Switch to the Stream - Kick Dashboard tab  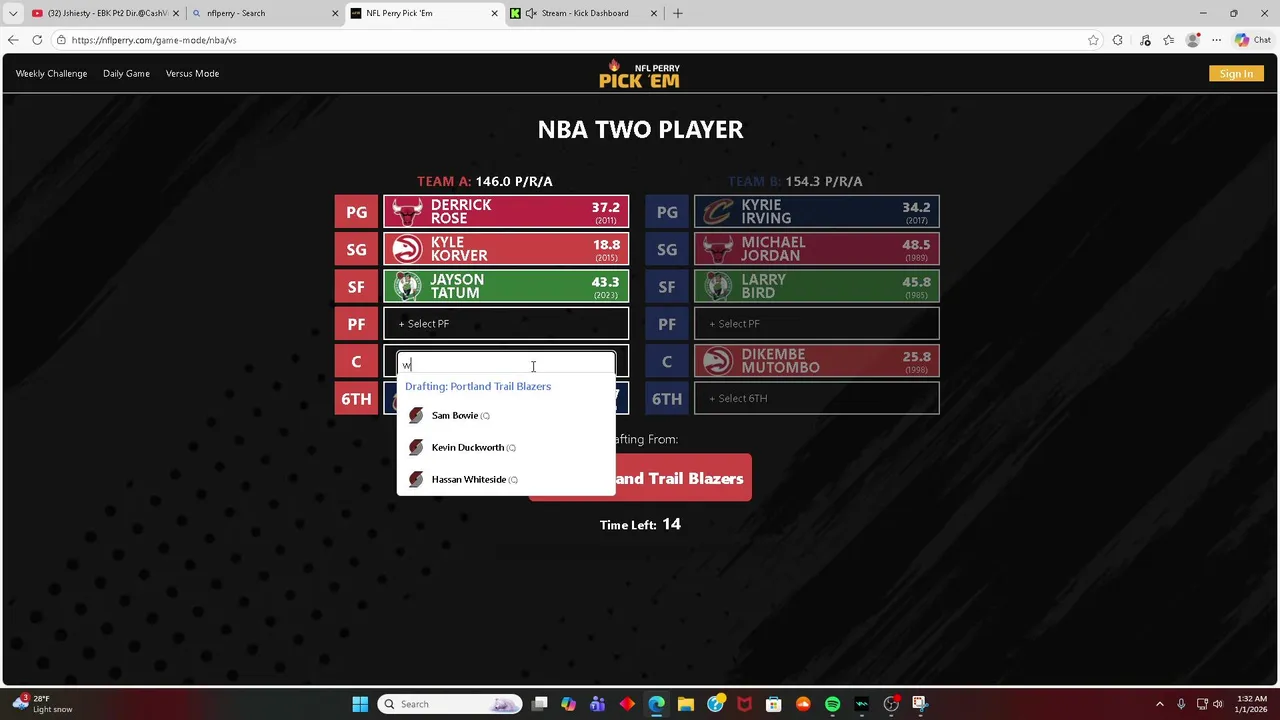[x=582, y=13]
